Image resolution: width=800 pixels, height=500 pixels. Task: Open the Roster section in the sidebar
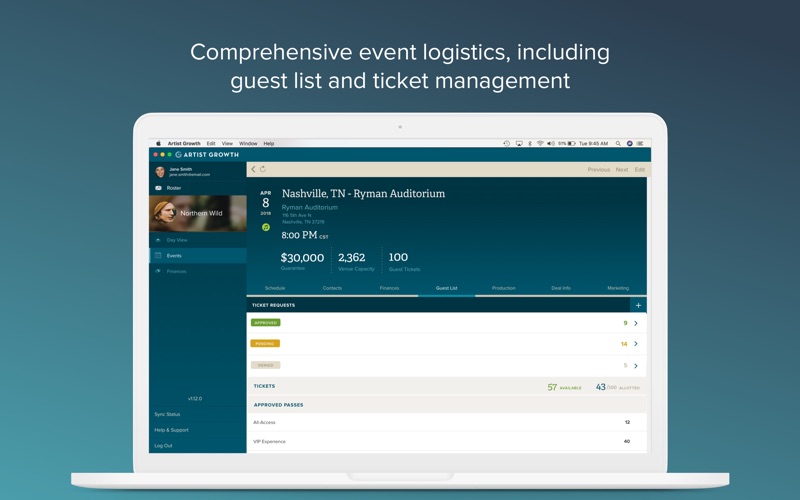click(198, 188)
